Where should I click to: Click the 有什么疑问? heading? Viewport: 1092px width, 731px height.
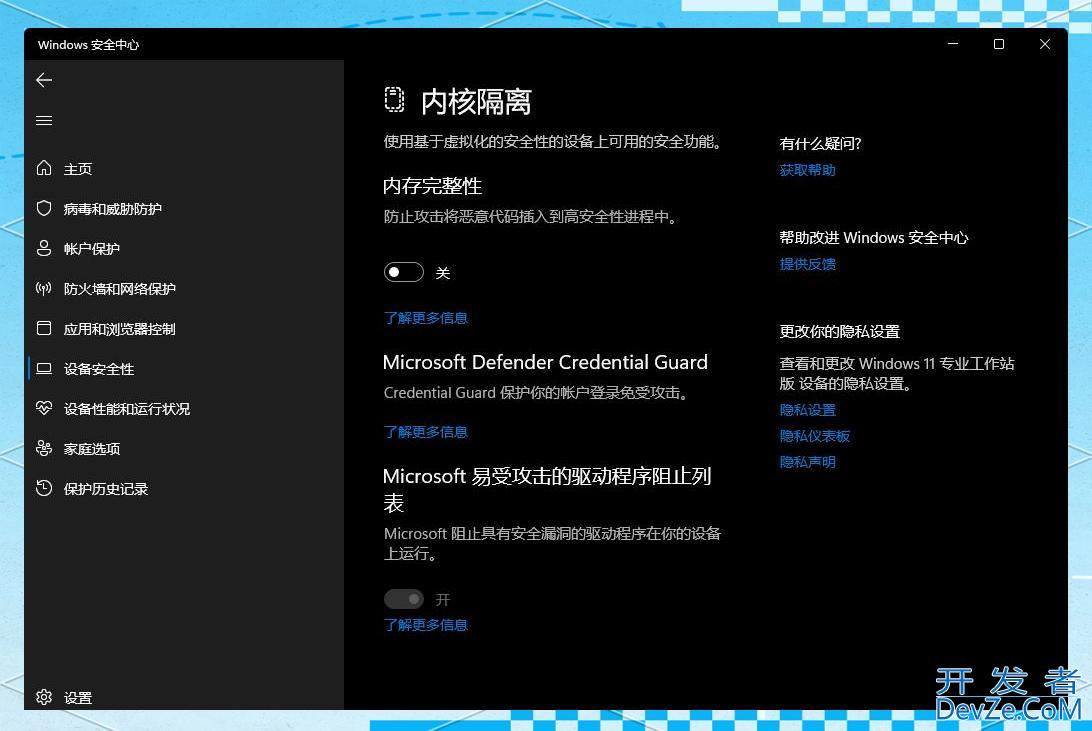(820, 143)
